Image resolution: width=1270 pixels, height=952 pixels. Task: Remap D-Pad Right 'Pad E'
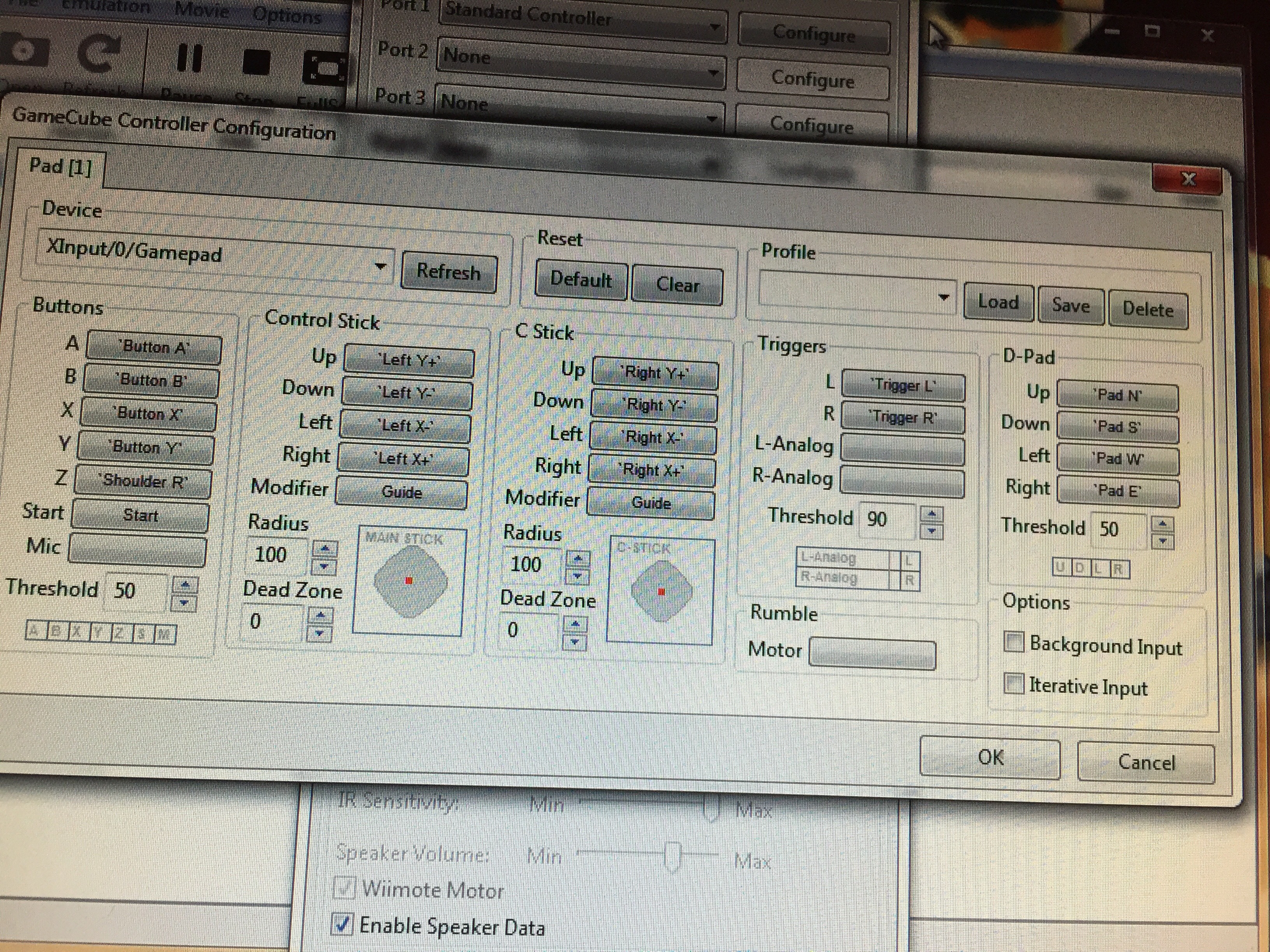(x=1118, y=491)
